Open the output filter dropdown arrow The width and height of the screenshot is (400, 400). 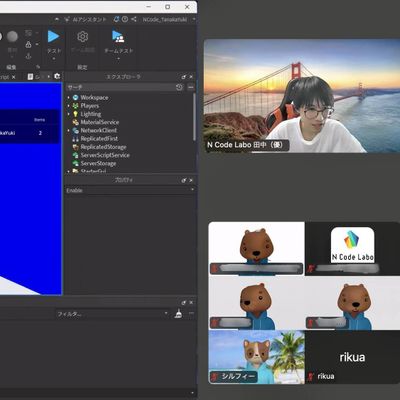click(166, 314)
